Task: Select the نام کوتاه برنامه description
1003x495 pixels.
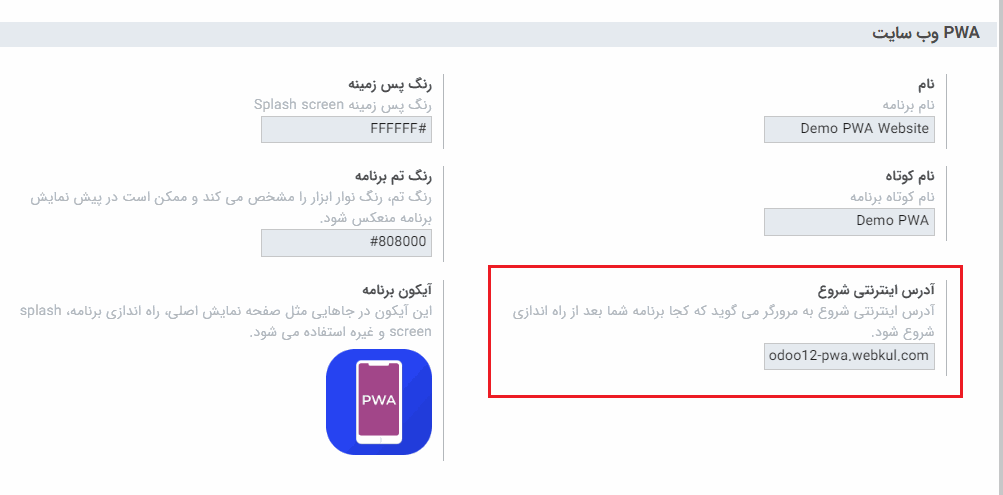Action: click(x=892, y=197)
